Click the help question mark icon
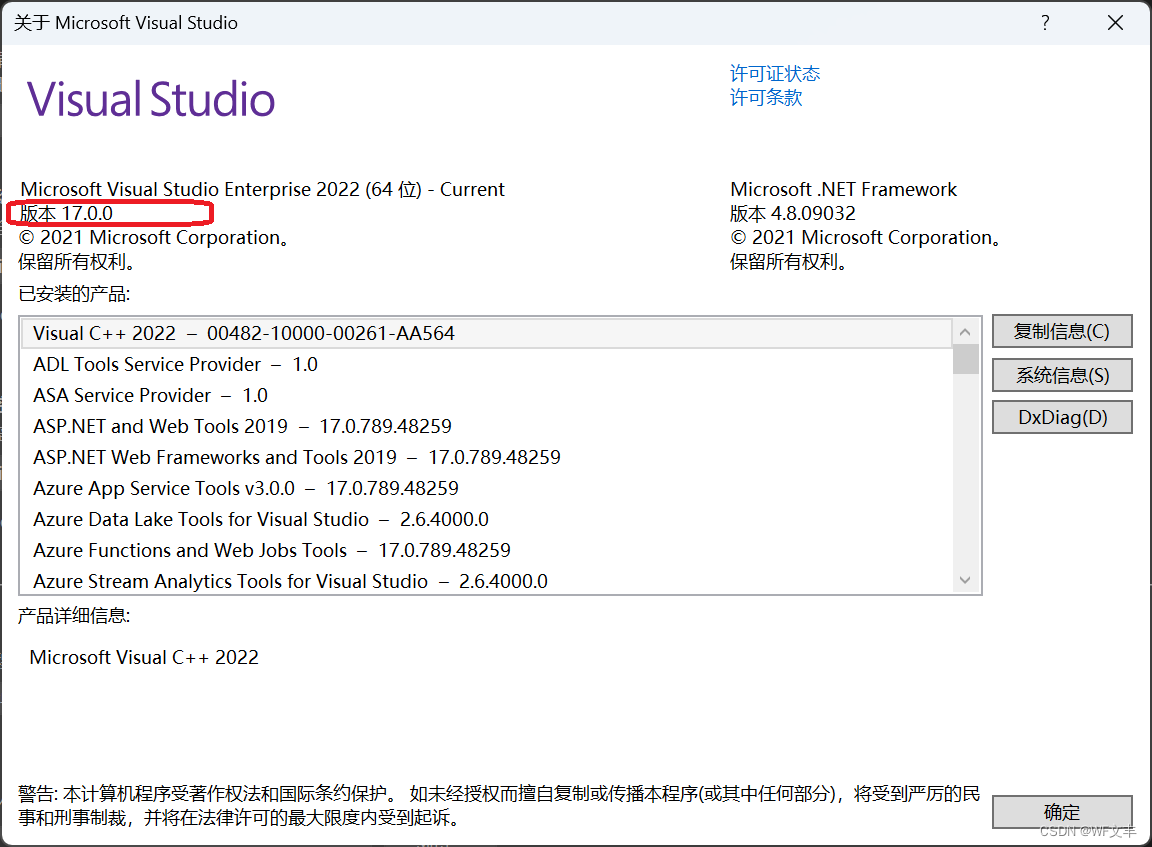This screenshot has height=847, width=1152. coord(1045,23)
